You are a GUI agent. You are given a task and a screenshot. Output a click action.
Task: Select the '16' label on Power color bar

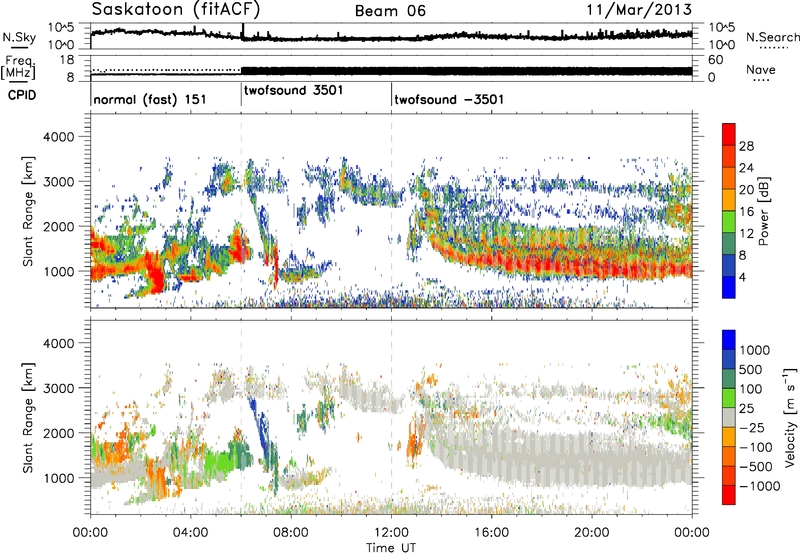point(746,212)
